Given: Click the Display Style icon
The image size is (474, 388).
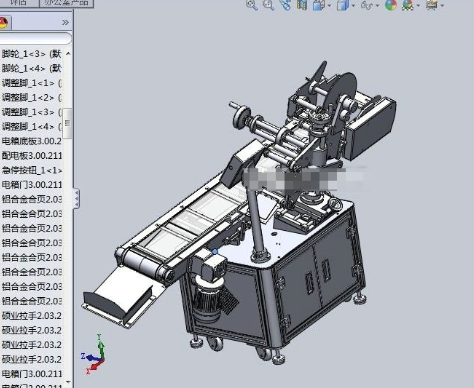Looking at the screenshot, I should coord(342,5).
